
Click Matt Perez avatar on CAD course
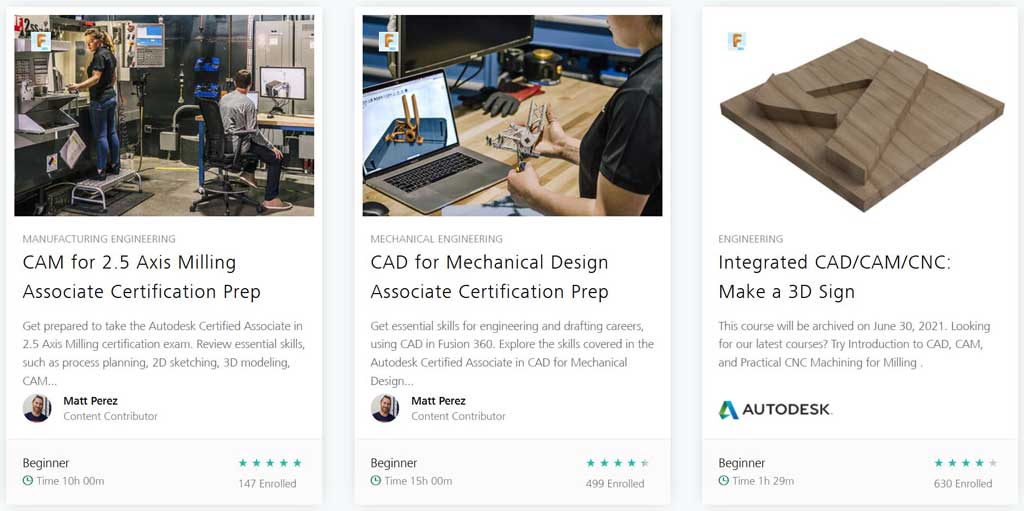pos(385,408)
